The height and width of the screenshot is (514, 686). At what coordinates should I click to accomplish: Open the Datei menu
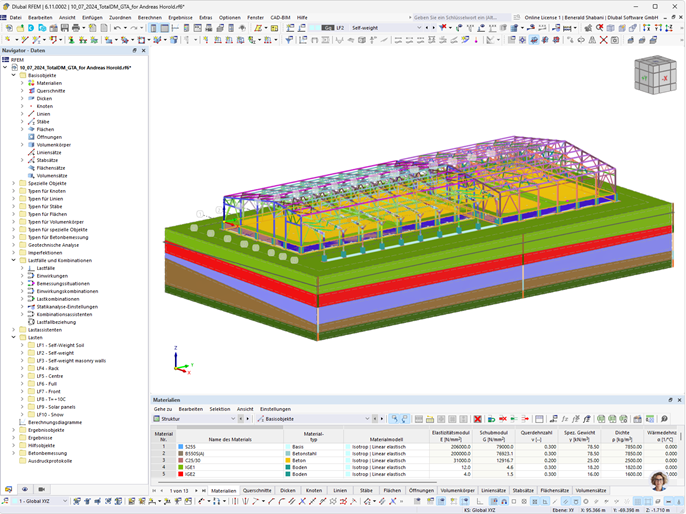pos(16,17)
